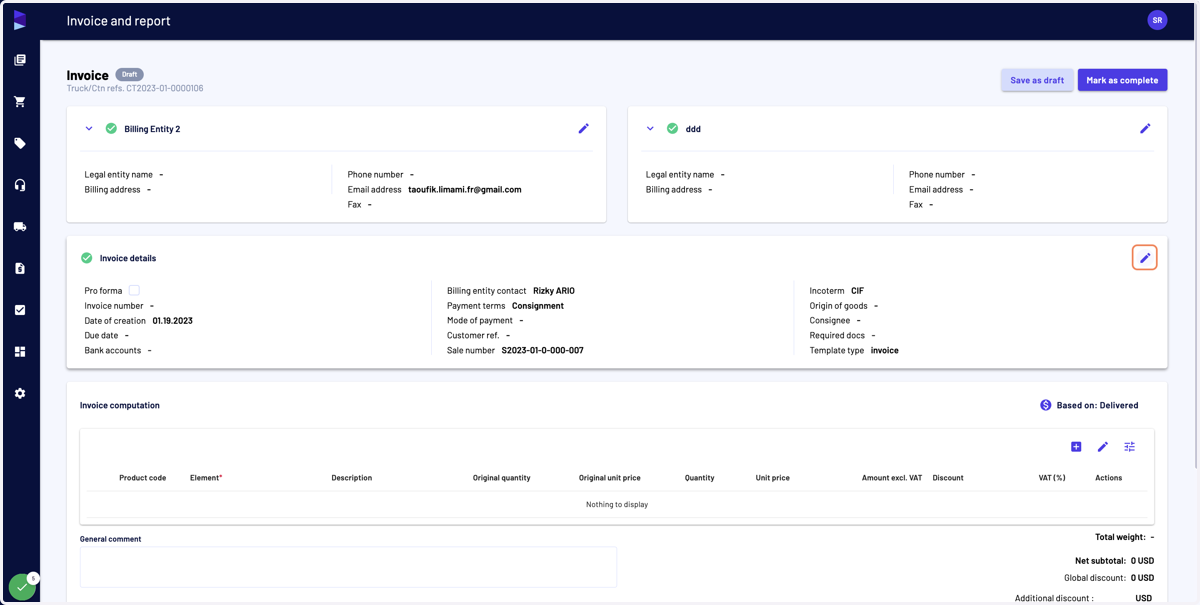
Task: Click the Global discount 0 USD value
Action: pyautogui.click(x=1142, y=578)
